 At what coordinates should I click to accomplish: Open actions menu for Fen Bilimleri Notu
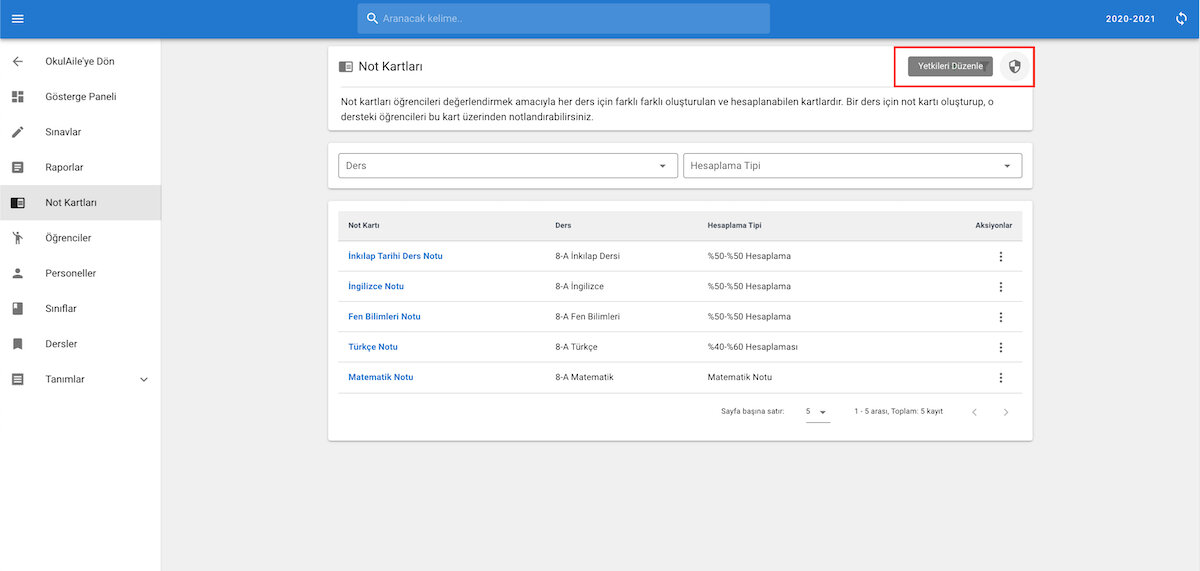point(1000,317)
